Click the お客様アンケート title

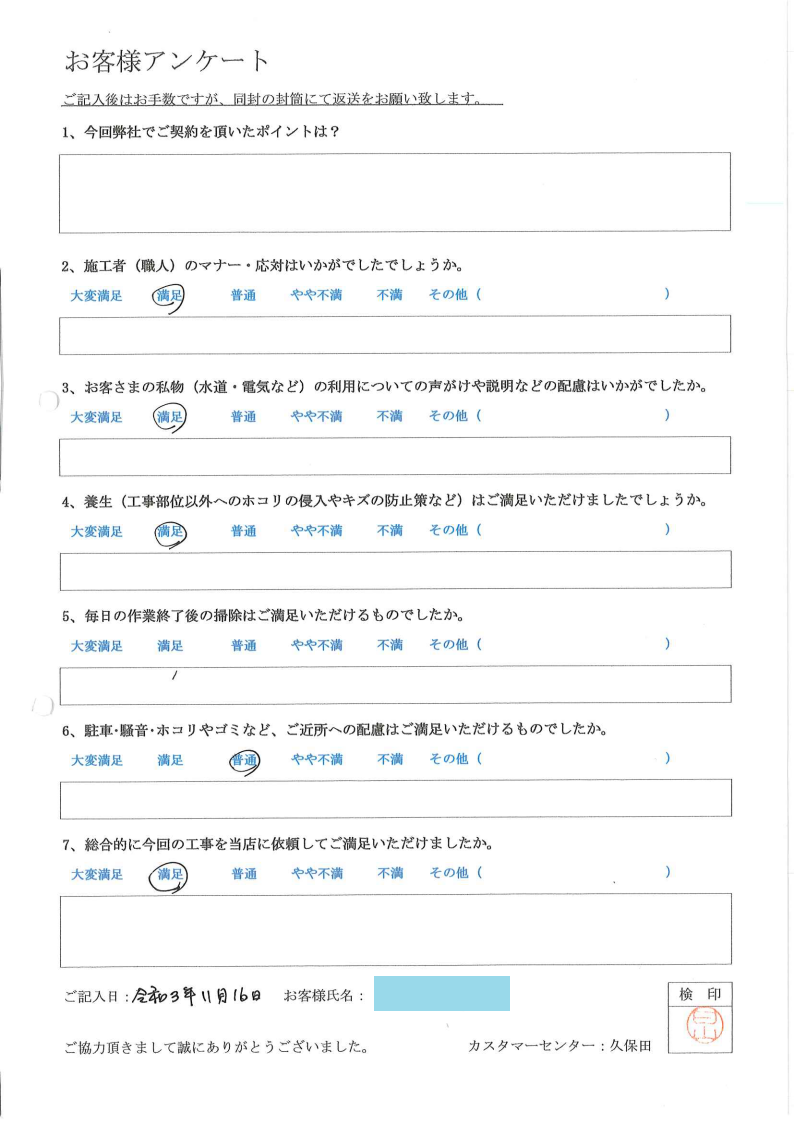(x=167, y=61)
